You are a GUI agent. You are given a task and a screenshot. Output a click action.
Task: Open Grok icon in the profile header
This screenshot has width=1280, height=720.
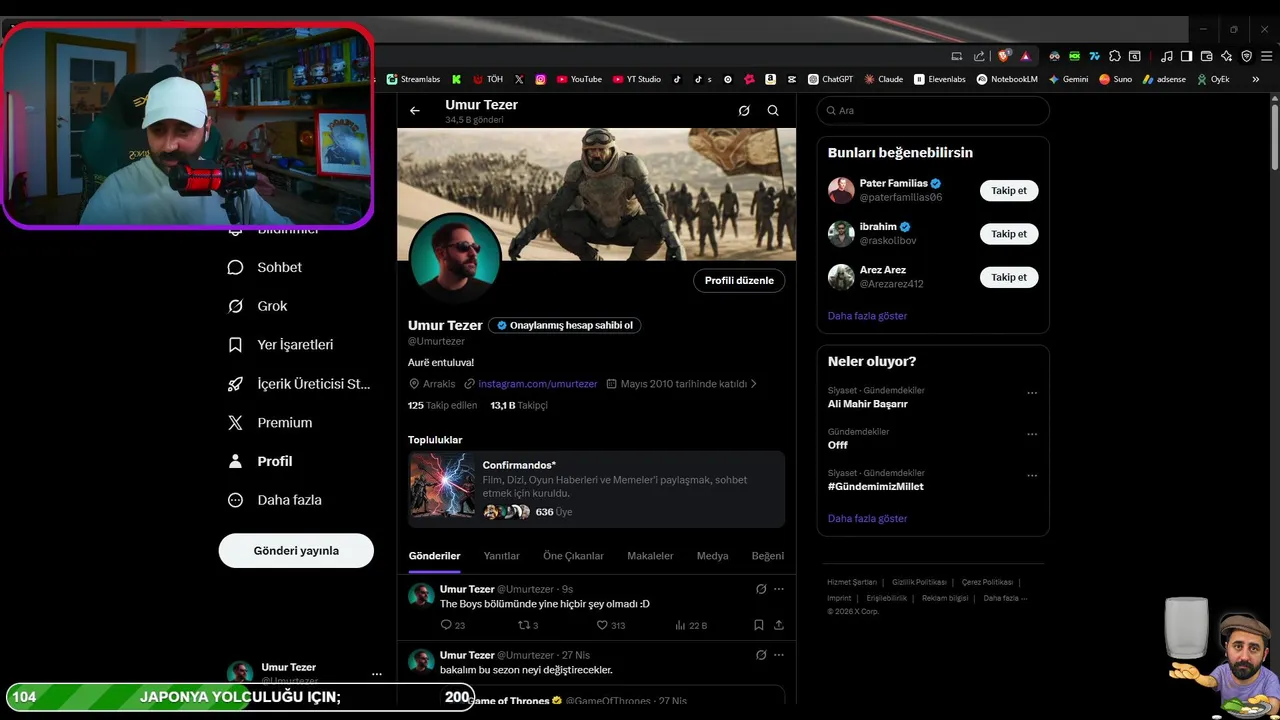click(x=744, y=111)
